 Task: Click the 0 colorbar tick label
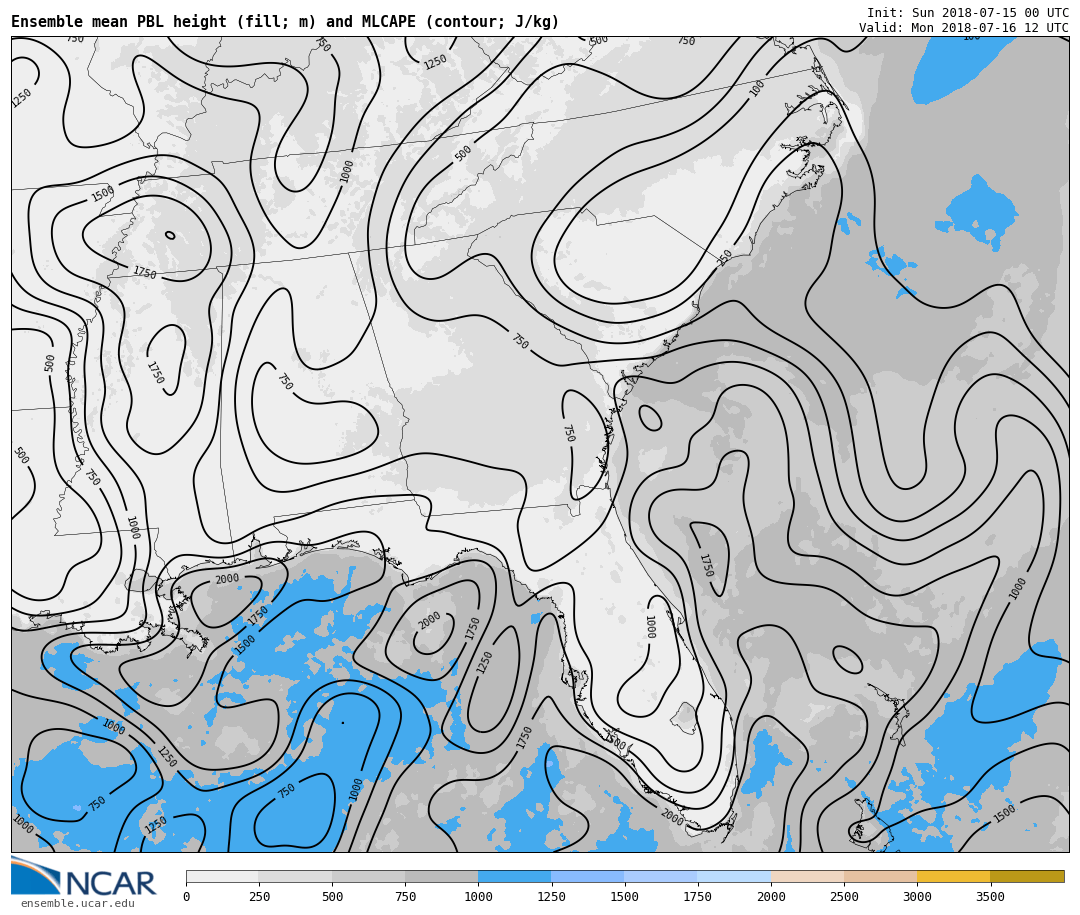pyautogui.click(x=186, y=897)
